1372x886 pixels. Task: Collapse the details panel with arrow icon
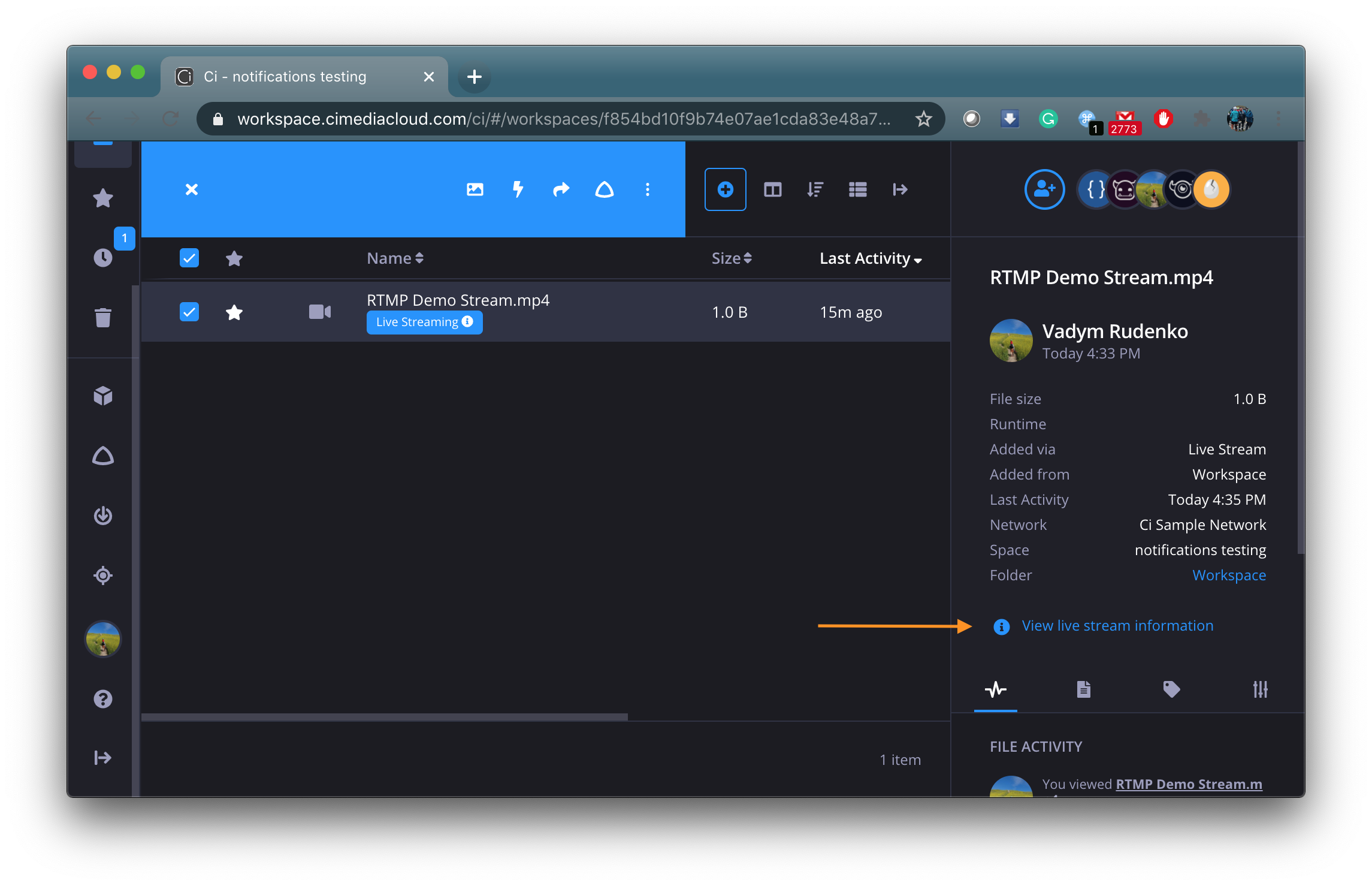click(900, 189)
